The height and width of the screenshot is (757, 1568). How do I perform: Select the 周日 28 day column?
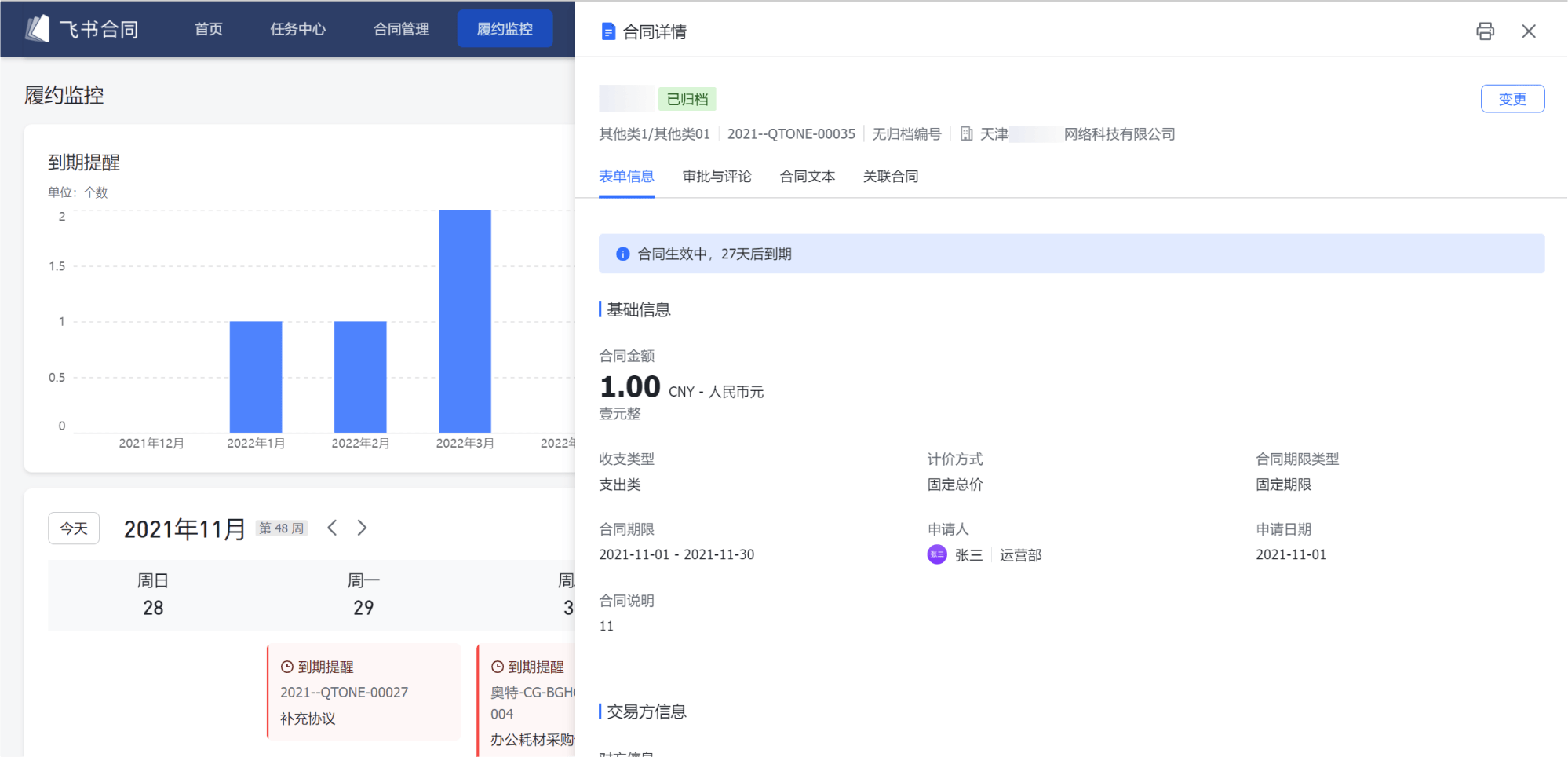point(153,594)
